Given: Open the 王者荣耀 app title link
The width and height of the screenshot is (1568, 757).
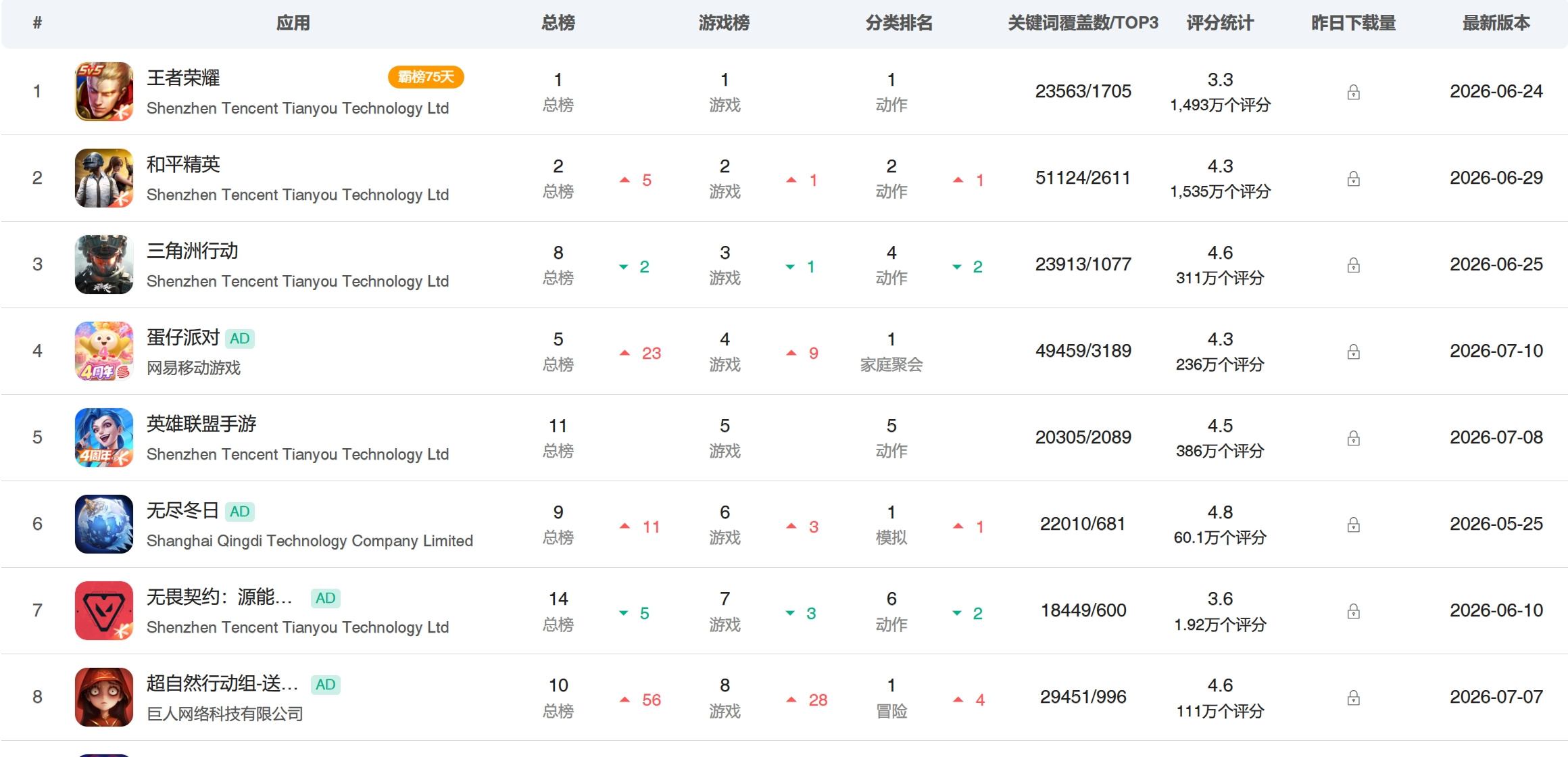Looking at the screenshot, I should tap(183, 78).
